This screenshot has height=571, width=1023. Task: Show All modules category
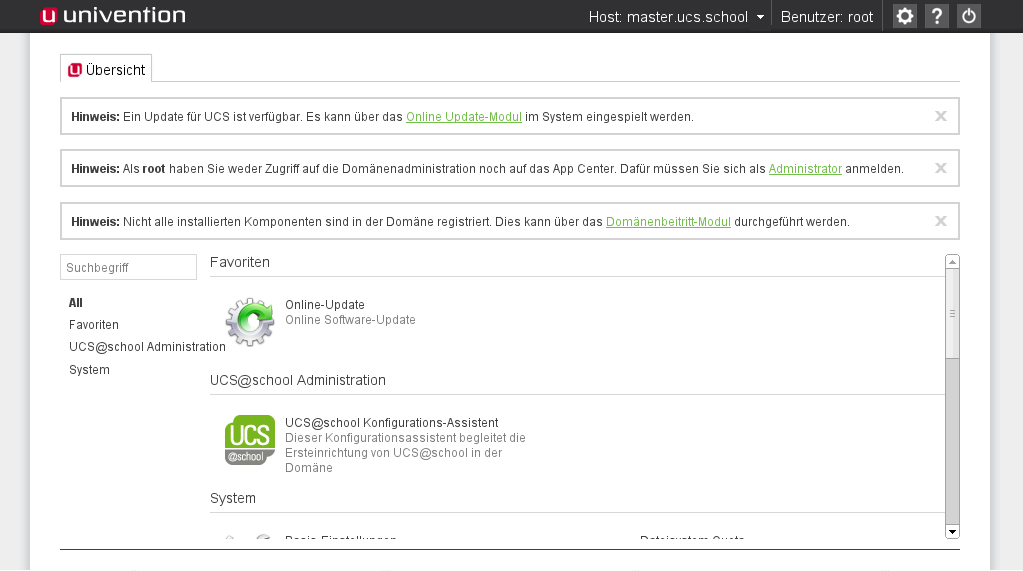click(76, 303)
